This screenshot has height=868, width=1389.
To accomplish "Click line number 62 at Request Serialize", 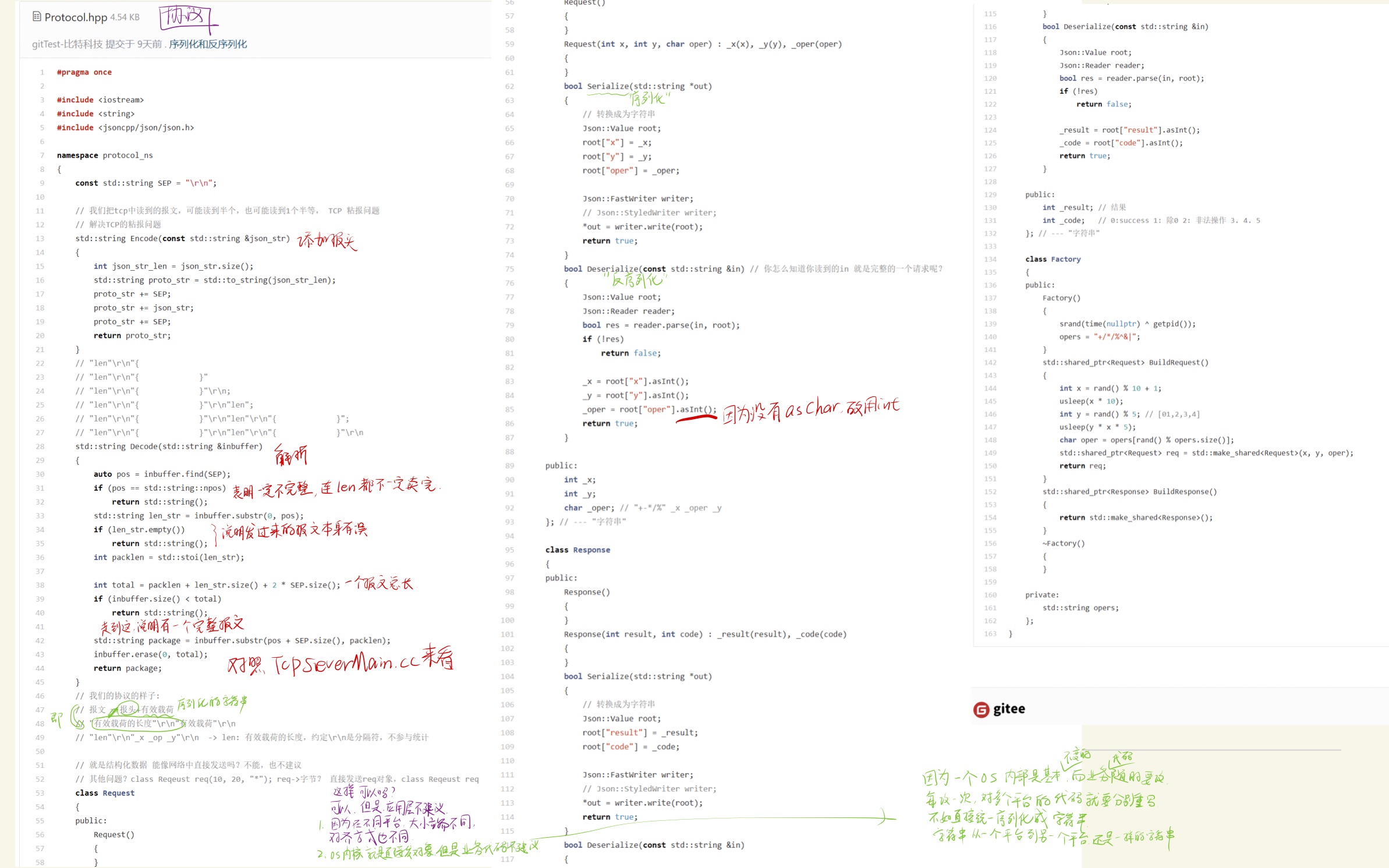I will (509, 87).
